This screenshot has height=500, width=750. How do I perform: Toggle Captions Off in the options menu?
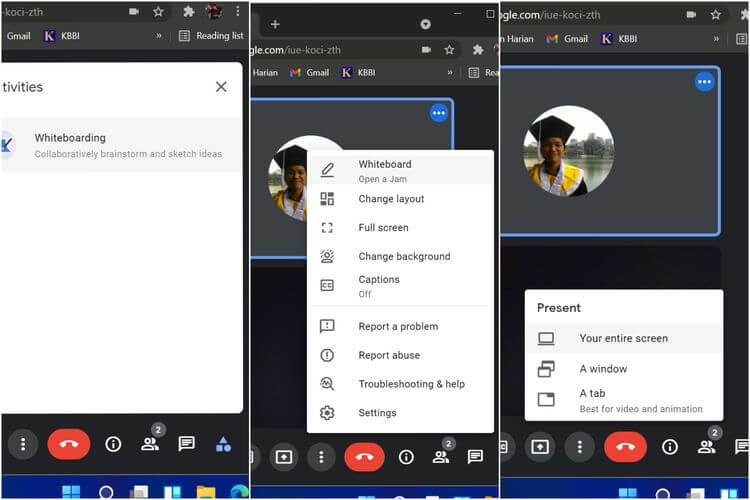pyautogui.click(x=400, y=286)
